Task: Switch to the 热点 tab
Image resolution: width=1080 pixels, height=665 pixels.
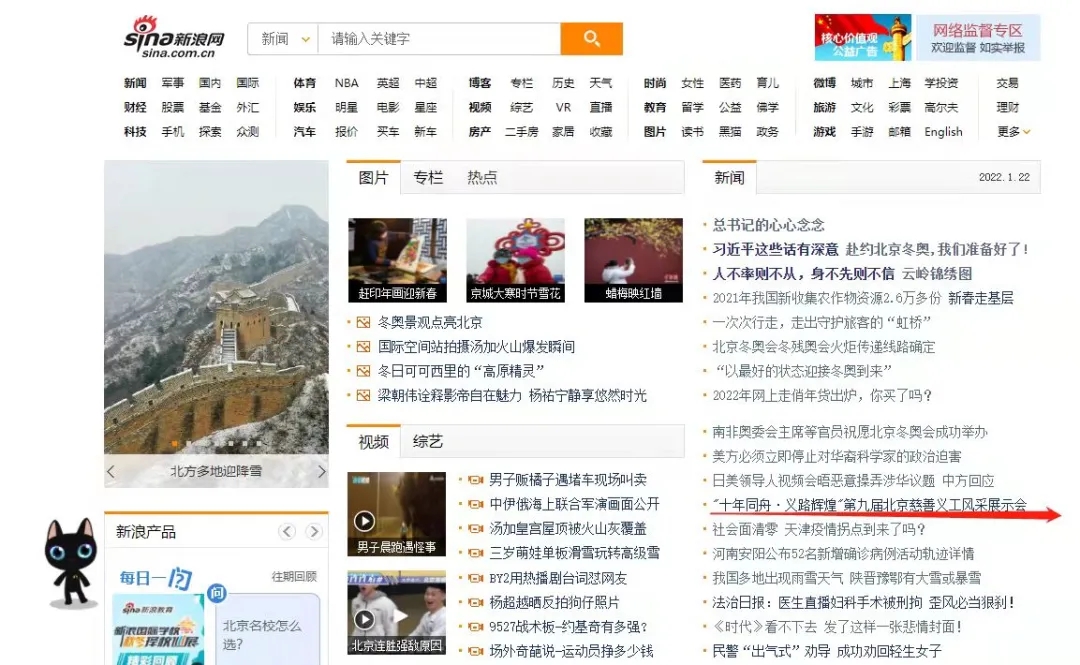Action: pyautogui.click(x=482, y=177)
